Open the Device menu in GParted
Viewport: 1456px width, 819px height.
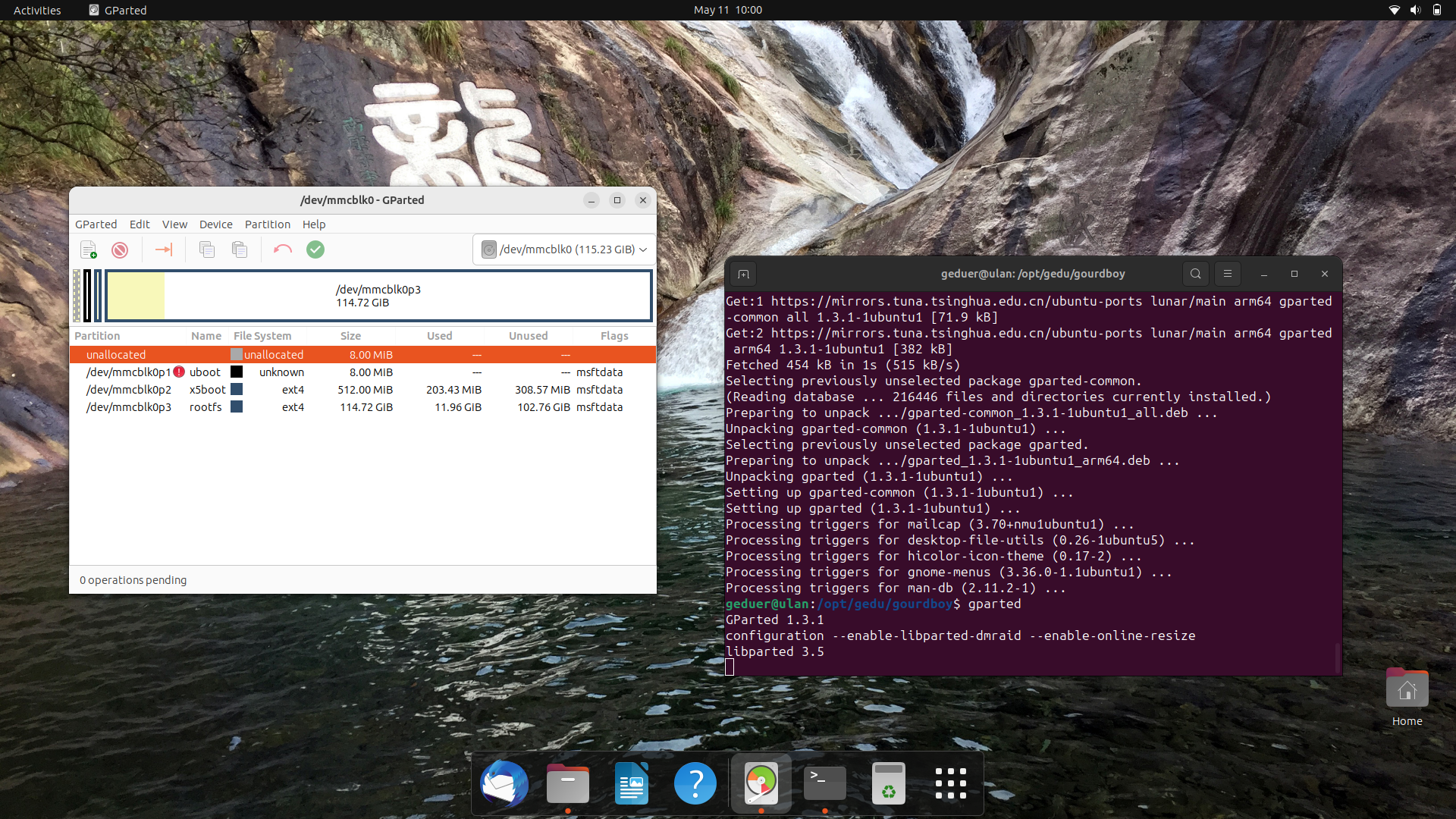click(x=216, y=224)
